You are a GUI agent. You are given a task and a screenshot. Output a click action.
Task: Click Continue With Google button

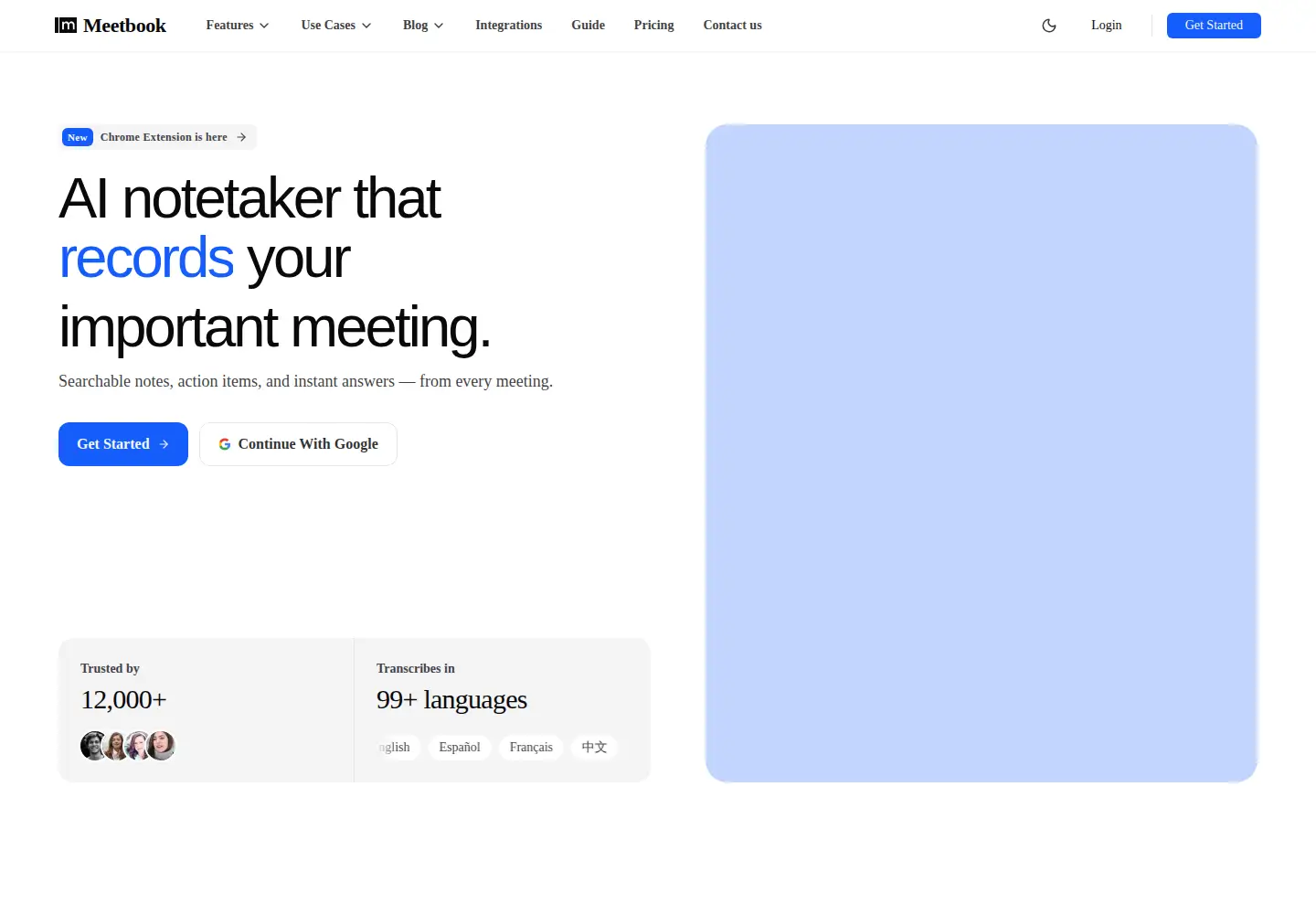[298, 444]
